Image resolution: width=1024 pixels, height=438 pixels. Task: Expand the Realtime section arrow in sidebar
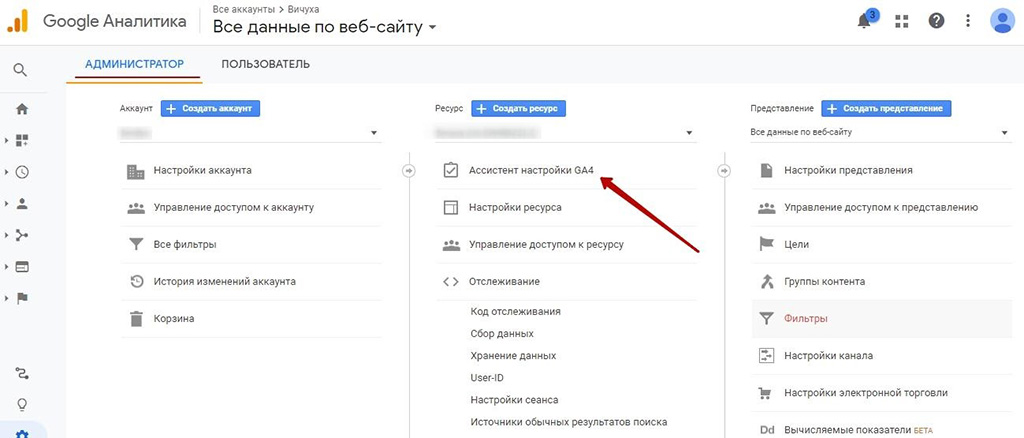pyautogui.click(x=6, y=172)
